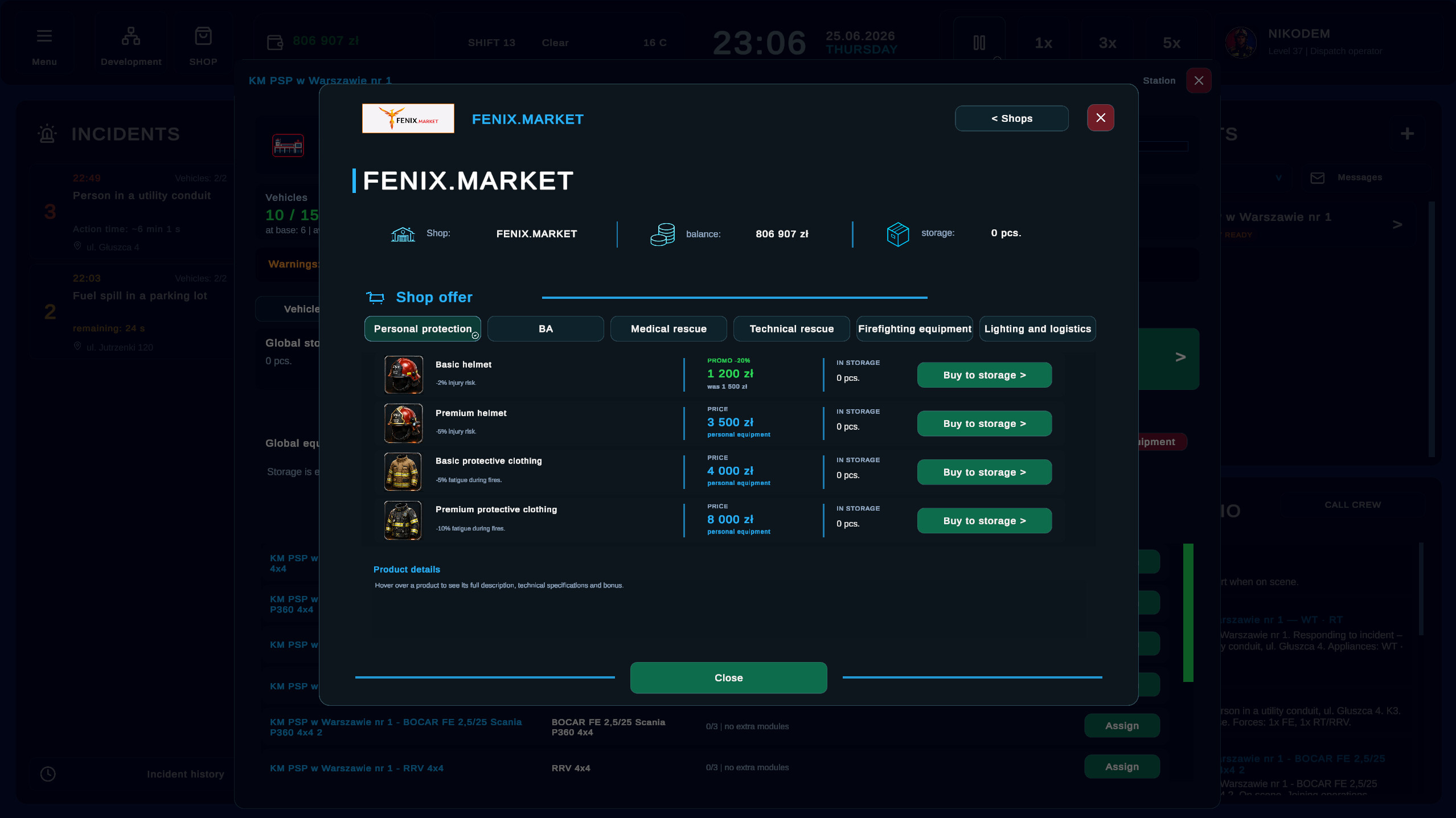Image resolution: width=1456 pixels, height=818 pixels.
Task: Click the shop building icon
Action: (x=403, y=233)
